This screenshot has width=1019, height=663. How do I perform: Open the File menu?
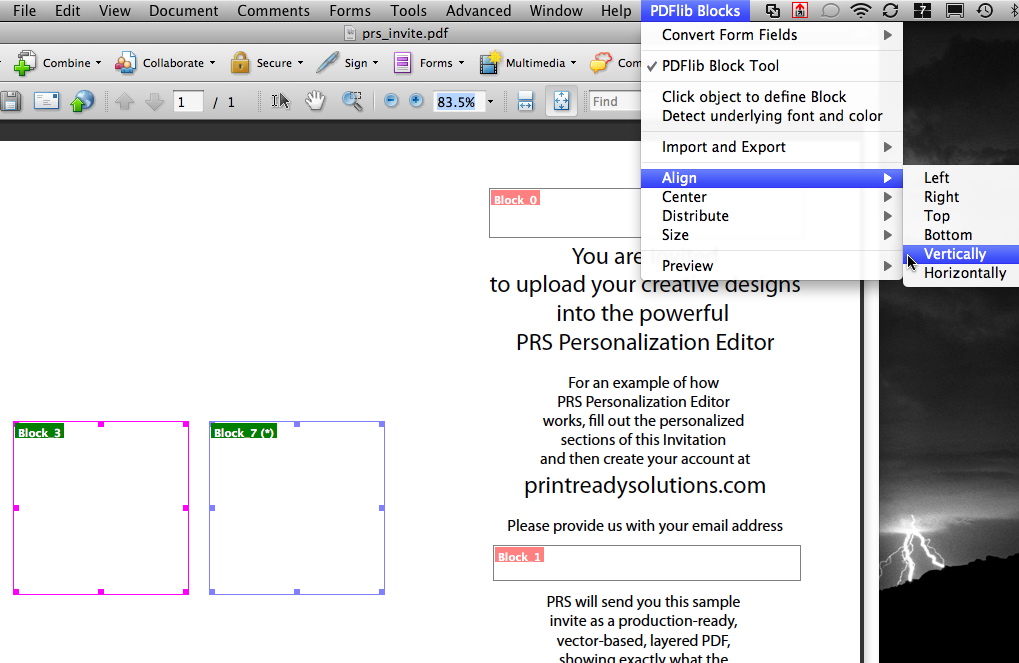25,10
